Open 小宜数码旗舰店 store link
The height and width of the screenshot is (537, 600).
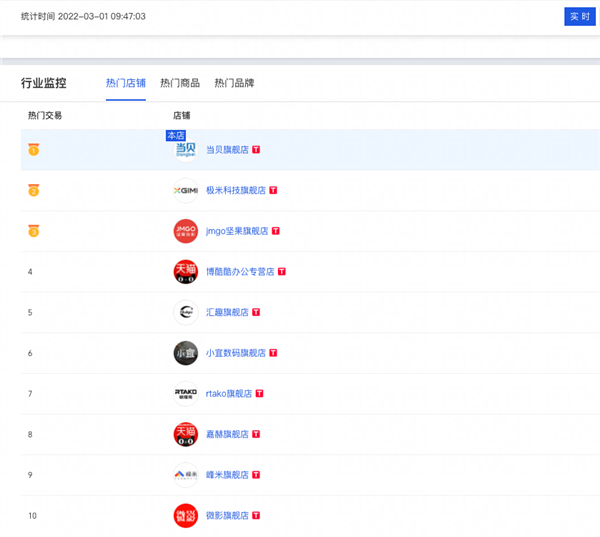(x=236, y=353)
